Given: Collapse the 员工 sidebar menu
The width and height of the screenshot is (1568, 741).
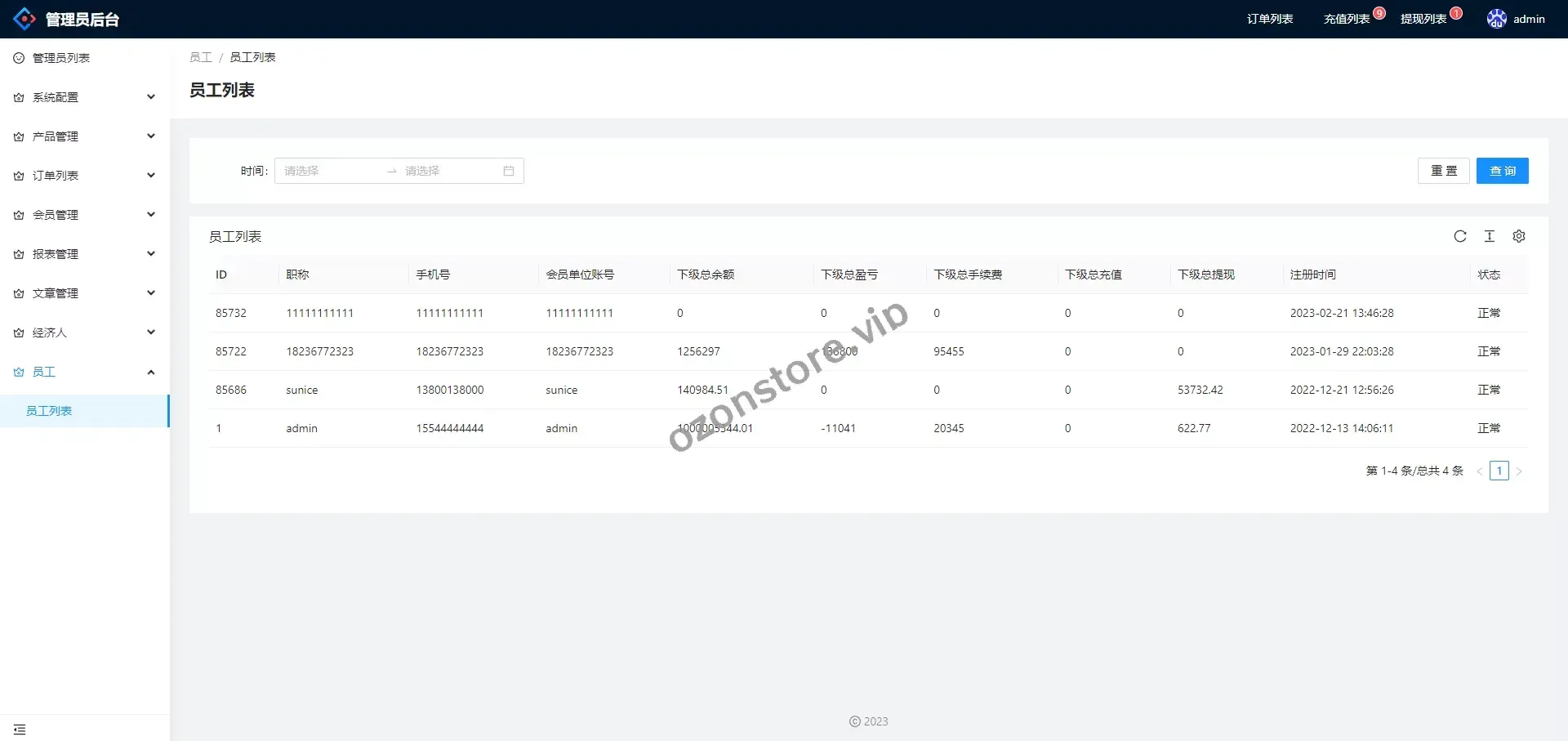Looking at the screenshot, I should point(85,372).
